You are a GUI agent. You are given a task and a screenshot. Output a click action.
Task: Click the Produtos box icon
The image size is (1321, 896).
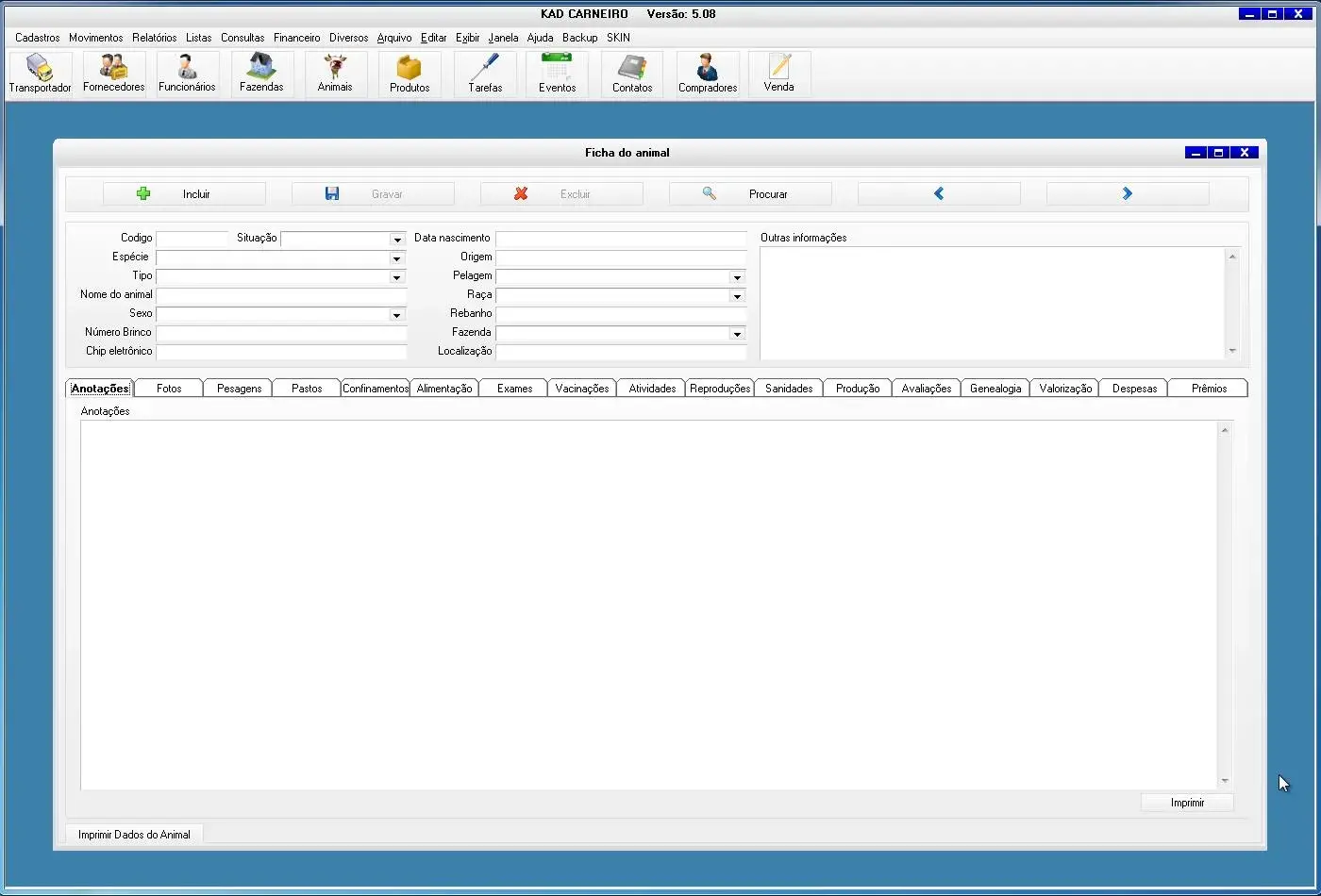click(x=410, y=74)
